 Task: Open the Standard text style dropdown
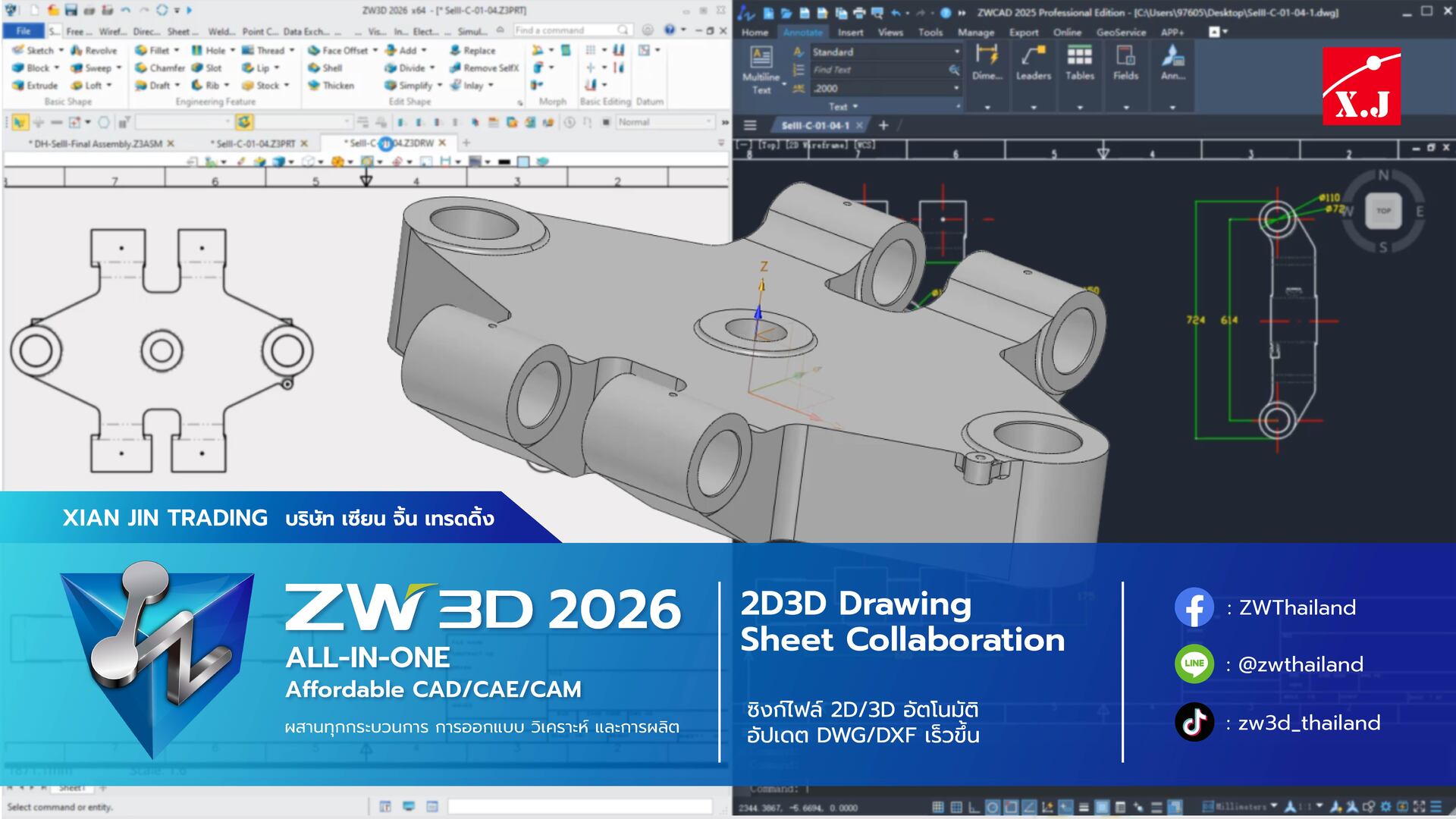point(956,52)
